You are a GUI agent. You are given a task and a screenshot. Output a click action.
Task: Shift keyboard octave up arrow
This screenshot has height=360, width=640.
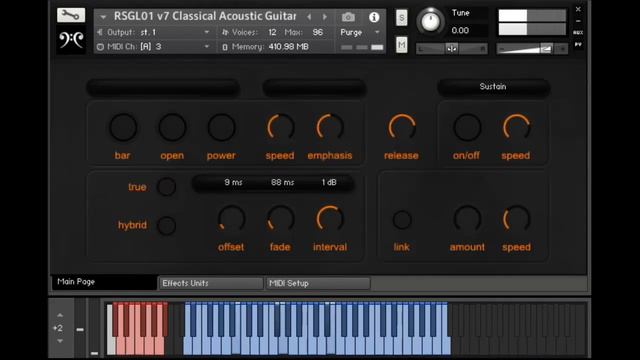click(60, 315)
